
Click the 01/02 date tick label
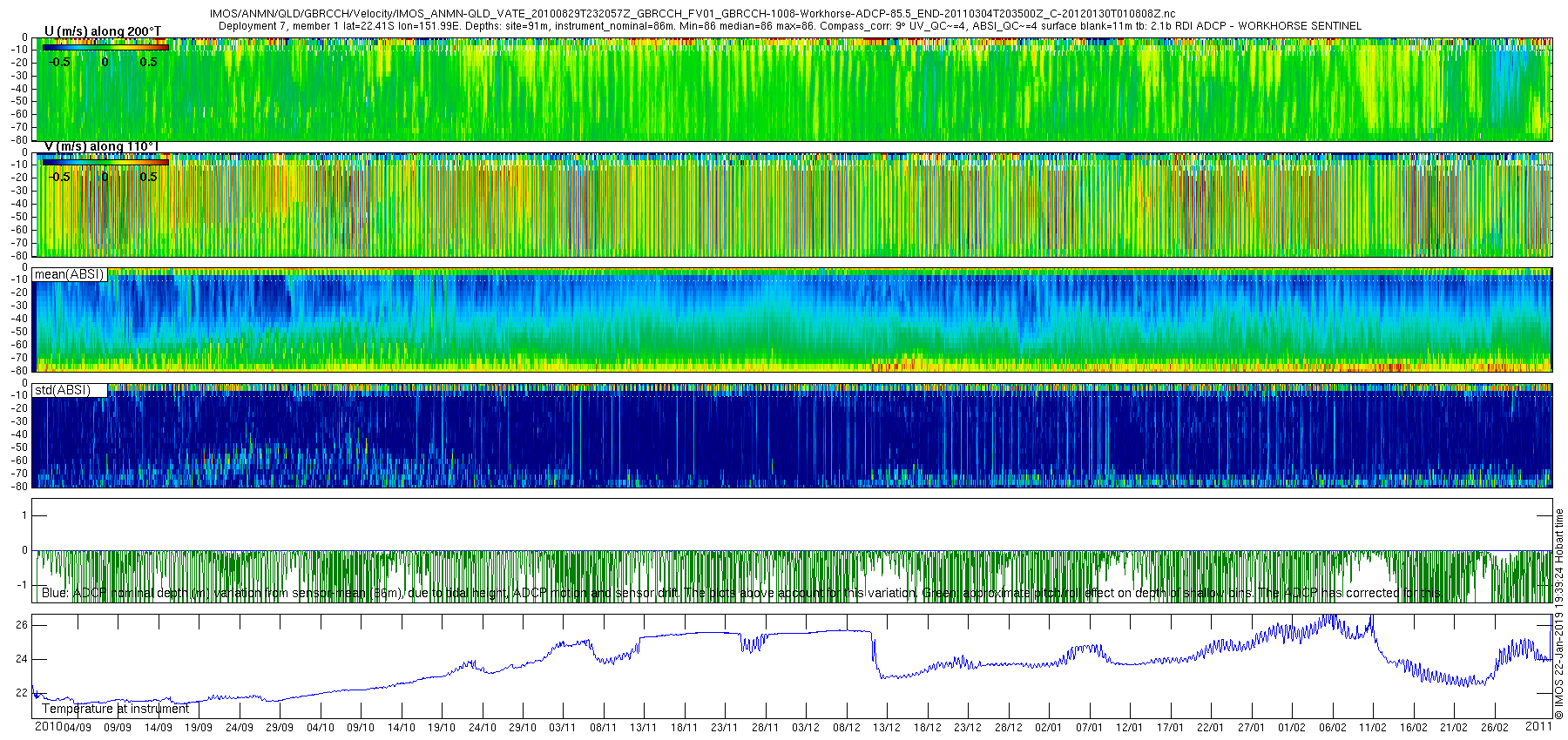[x=1292, y=728]
